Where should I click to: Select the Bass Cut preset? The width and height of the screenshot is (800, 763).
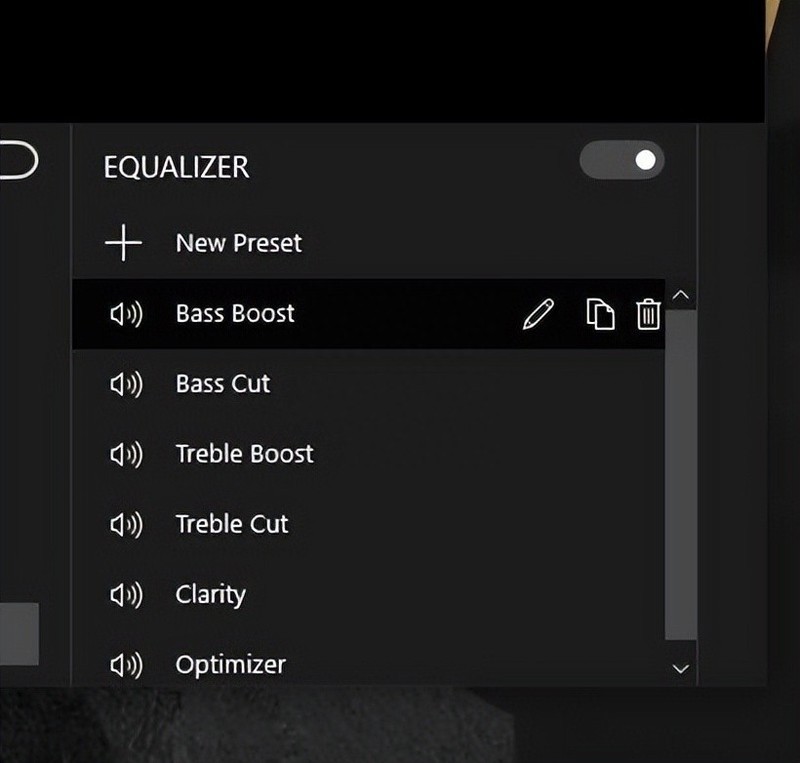(x=223, y=384)
